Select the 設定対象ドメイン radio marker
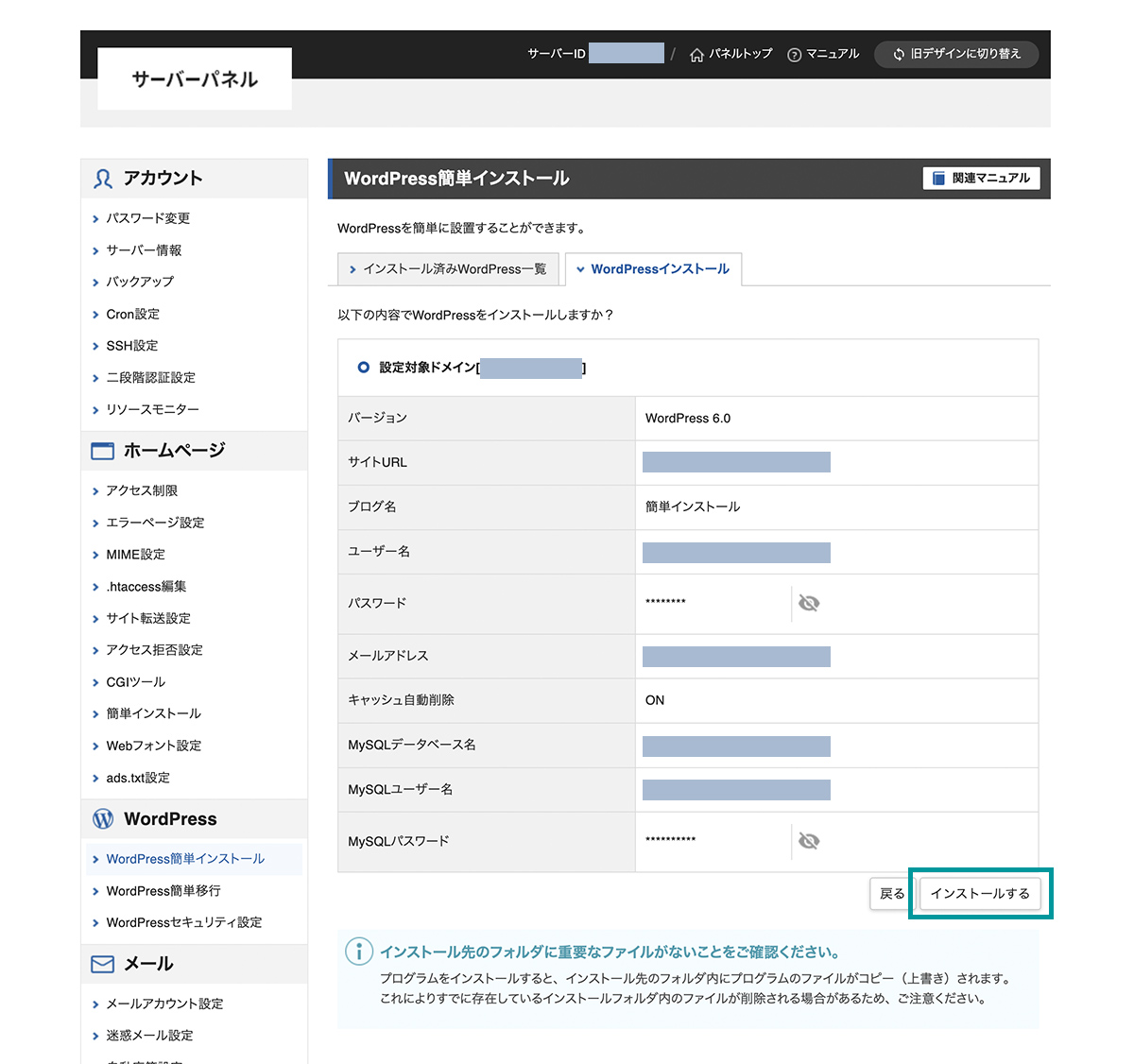This screenshot has width=1134, height=1064. pos(364,368)
